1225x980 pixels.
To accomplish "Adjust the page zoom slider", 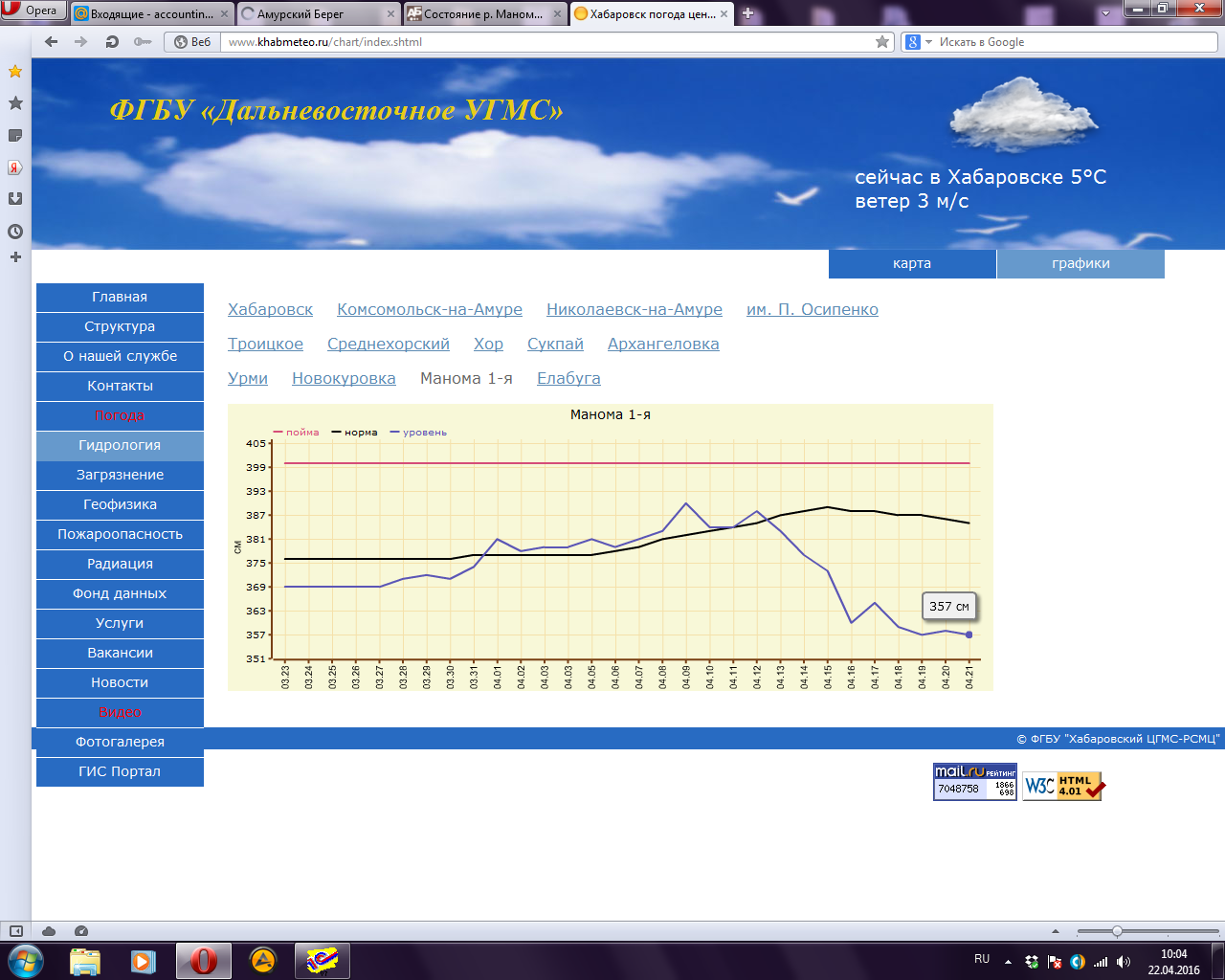I will point(1117,931).
